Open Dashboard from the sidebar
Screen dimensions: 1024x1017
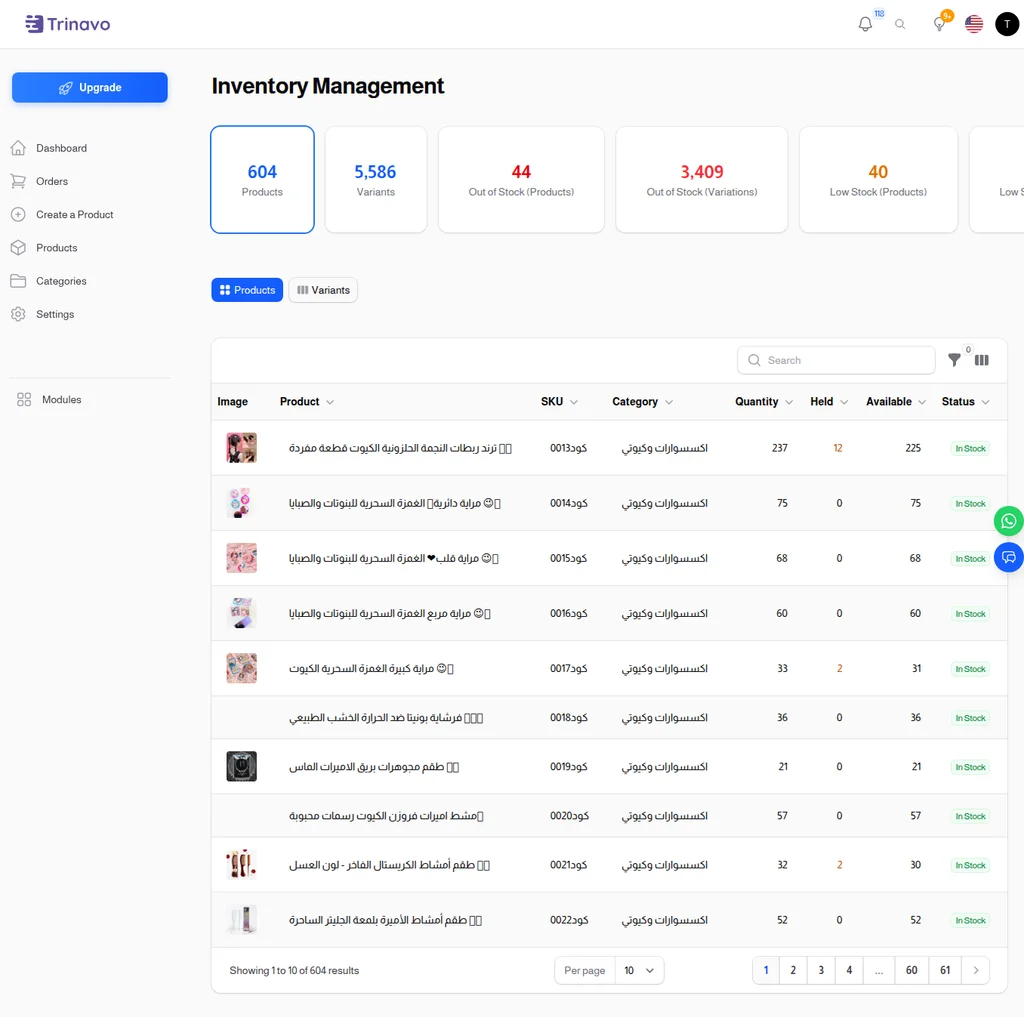[61, 148]
